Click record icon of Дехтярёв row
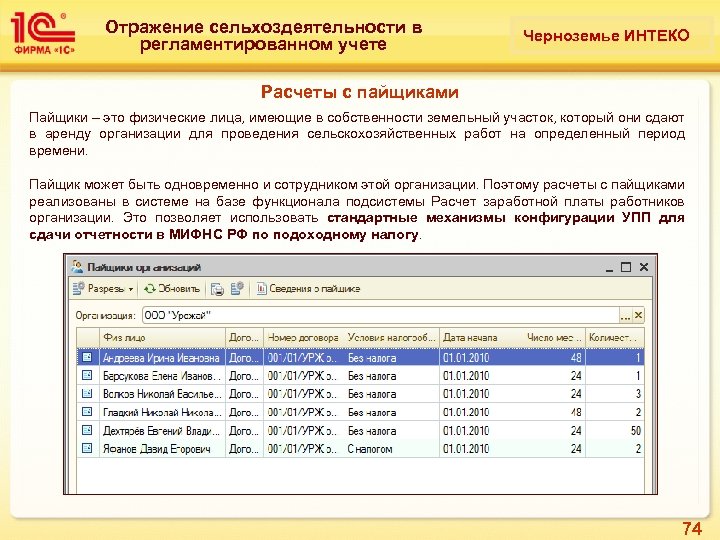The image size is (720, 540). 87,430
